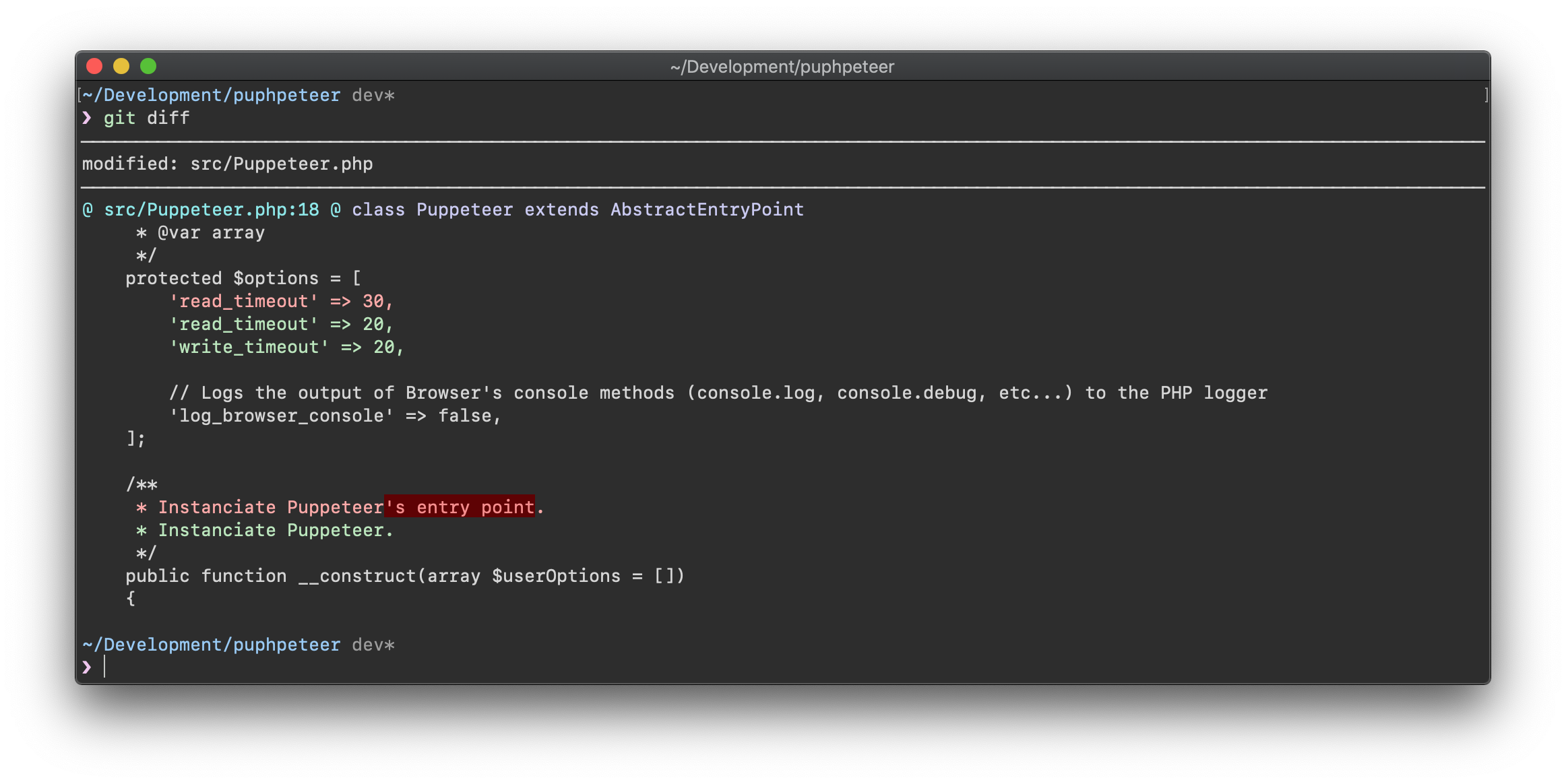Click the 'log_browser_console' => false line
The height and width of the screenshot is (784, 1566).
click(x=335, y=416)
